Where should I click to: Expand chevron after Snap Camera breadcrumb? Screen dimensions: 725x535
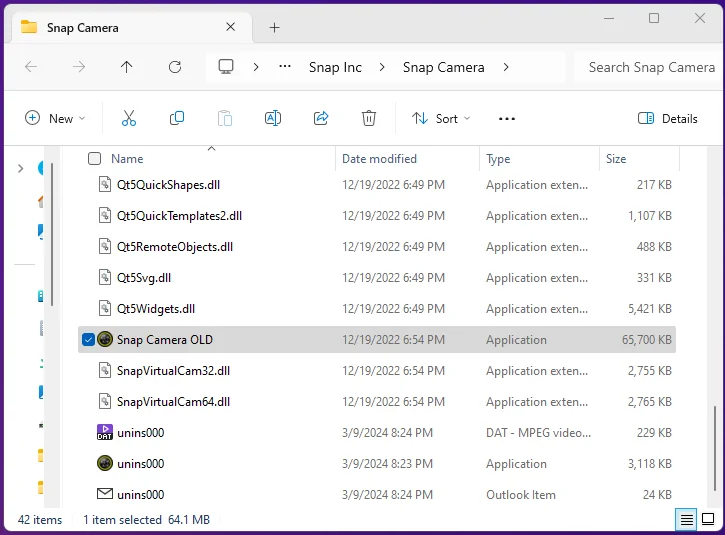(506, 68)
